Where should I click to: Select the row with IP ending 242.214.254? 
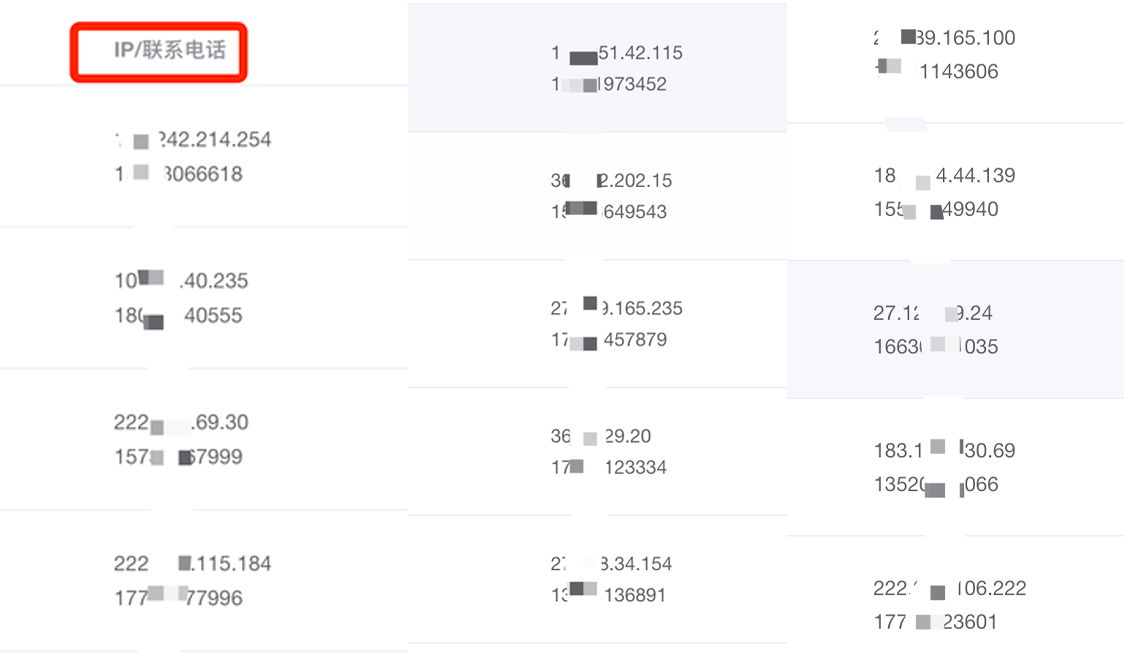(204, 156)
